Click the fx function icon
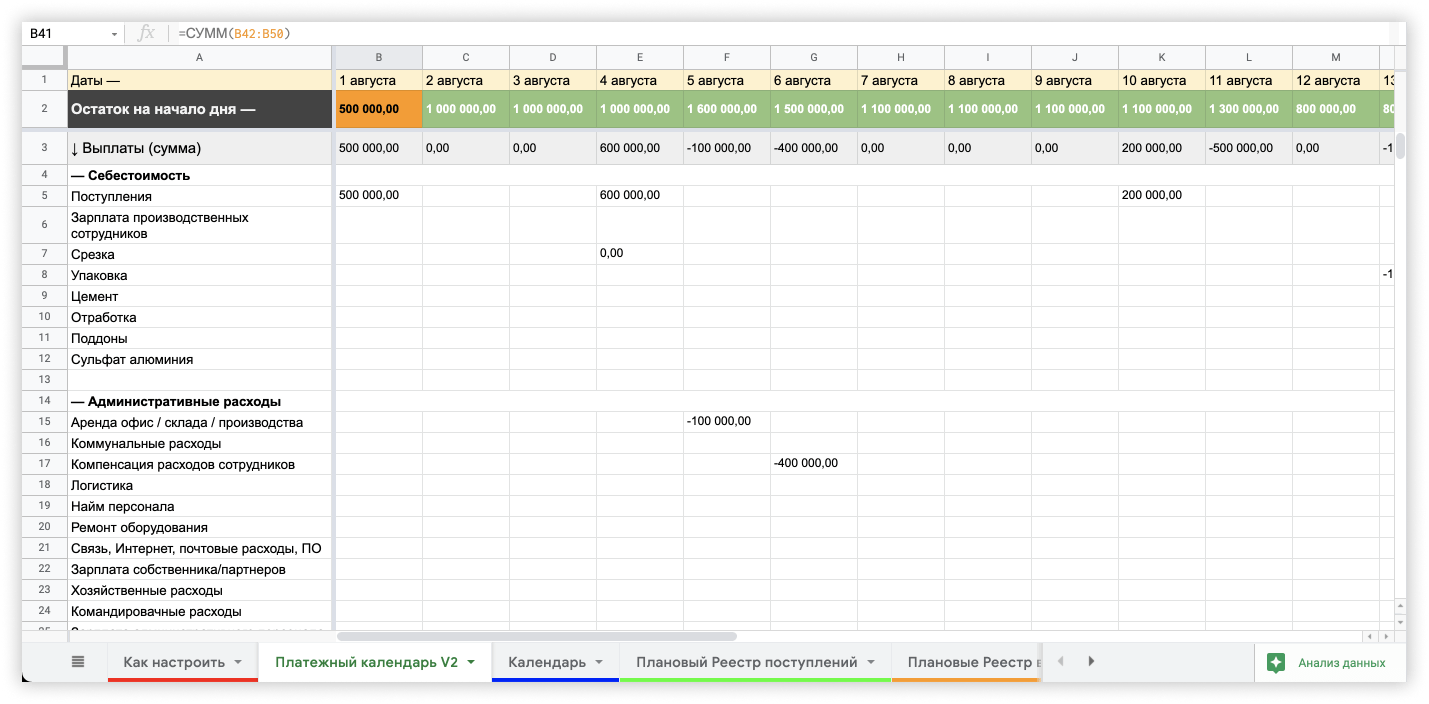The height and width of the screenshot is (704, 1429). tap(146, 33)
